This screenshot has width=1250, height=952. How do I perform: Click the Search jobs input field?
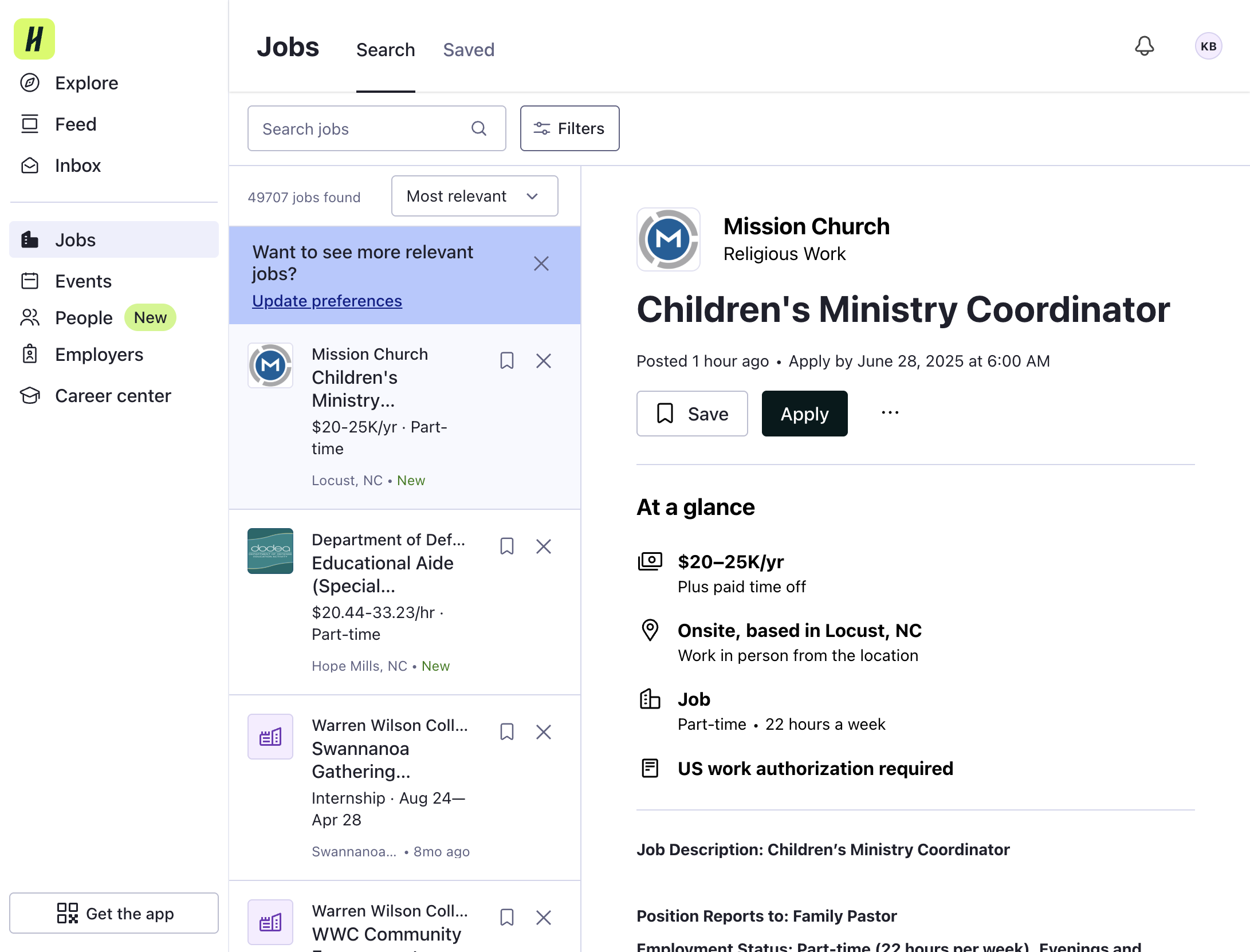pyautogui.click(x=376, y=128)
